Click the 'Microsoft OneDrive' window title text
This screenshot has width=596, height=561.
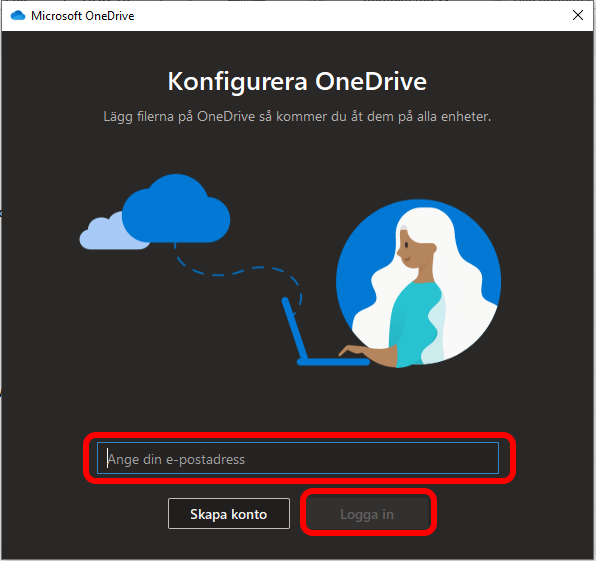pos(82,16)
